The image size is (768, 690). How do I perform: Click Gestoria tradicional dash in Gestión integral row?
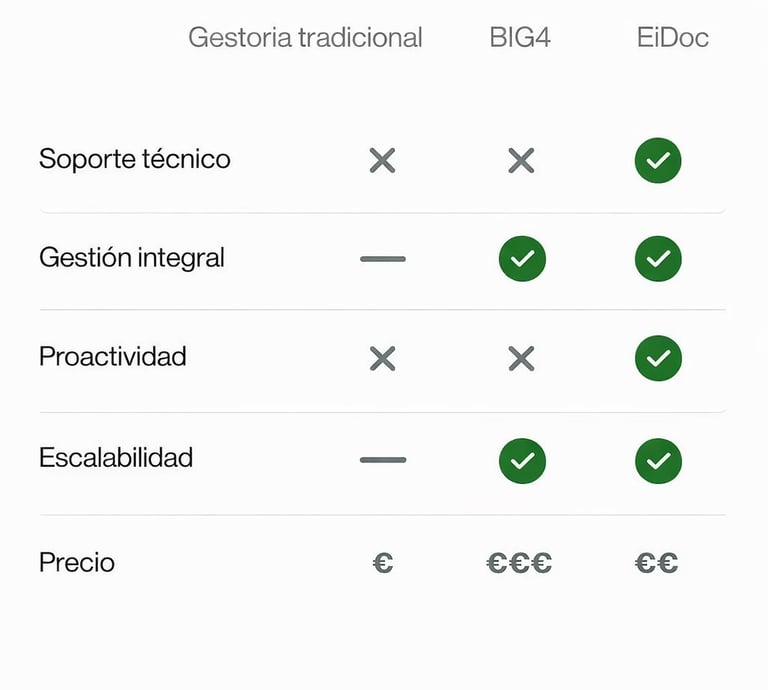tap(383, 259)
